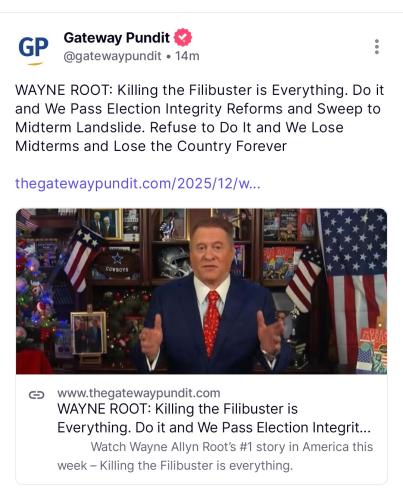Click the 'Watch Wayne Allyn Root's #1 story' description
This screenshot has width=403, height=500.
click(215, 456)
